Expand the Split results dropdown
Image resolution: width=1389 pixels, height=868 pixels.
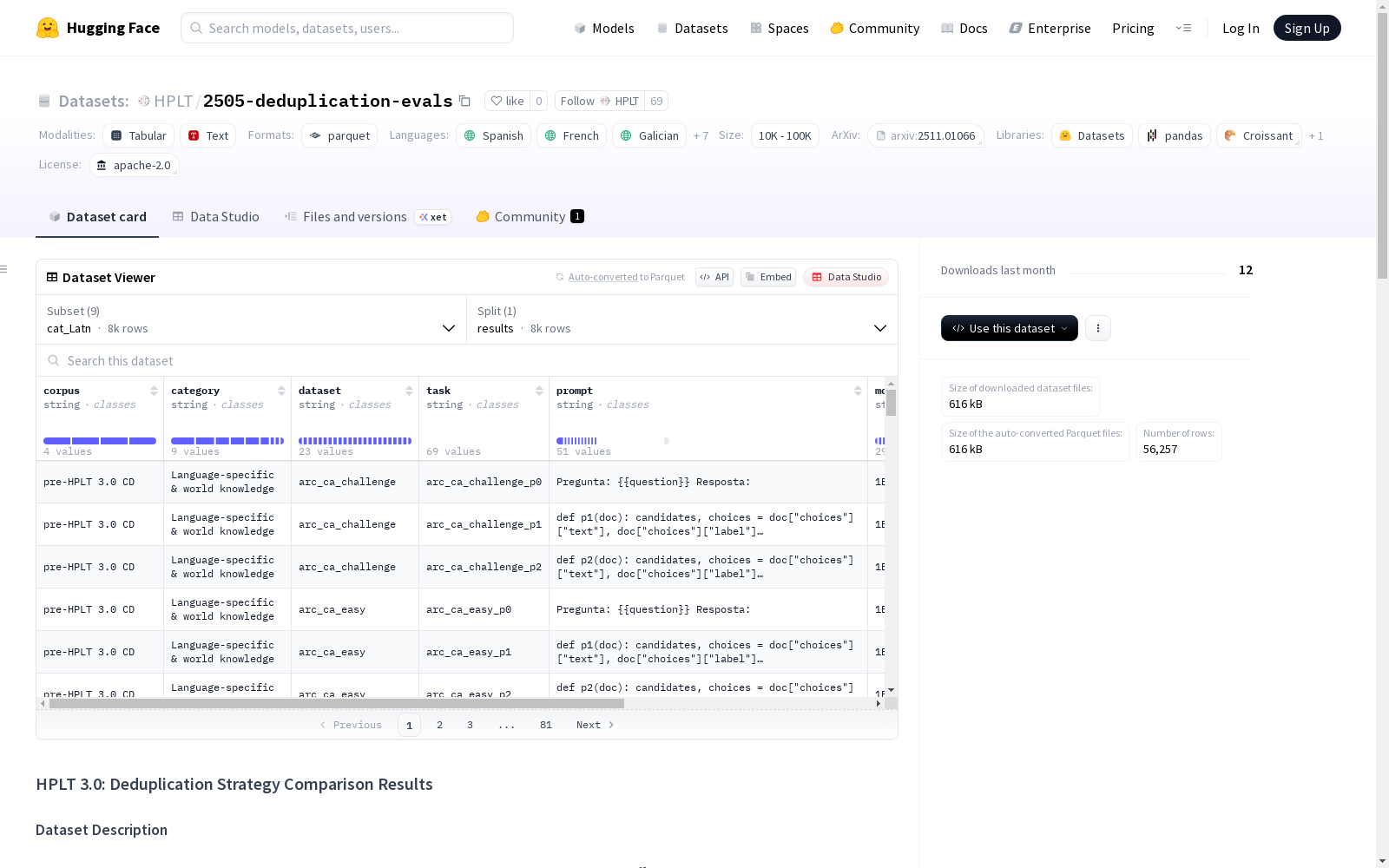(682, 319)
